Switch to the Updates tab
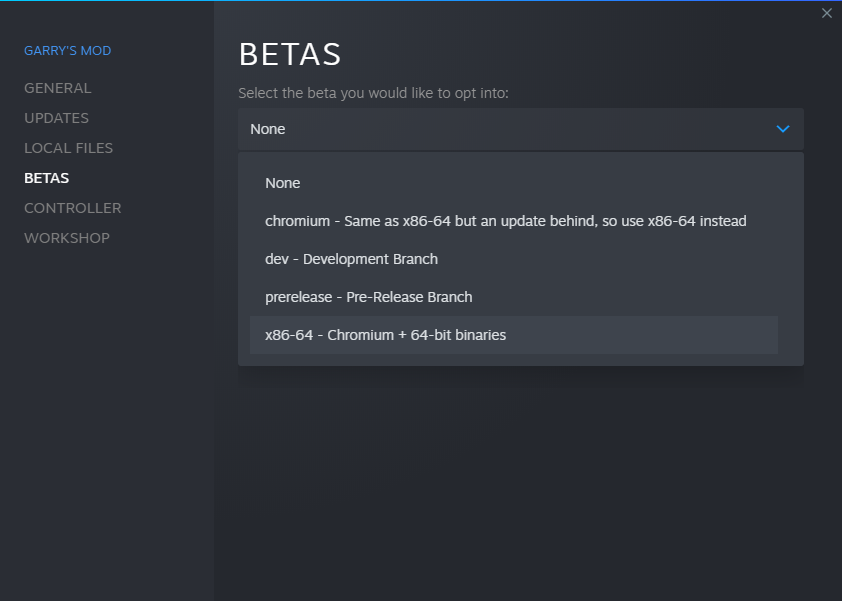 56,118
